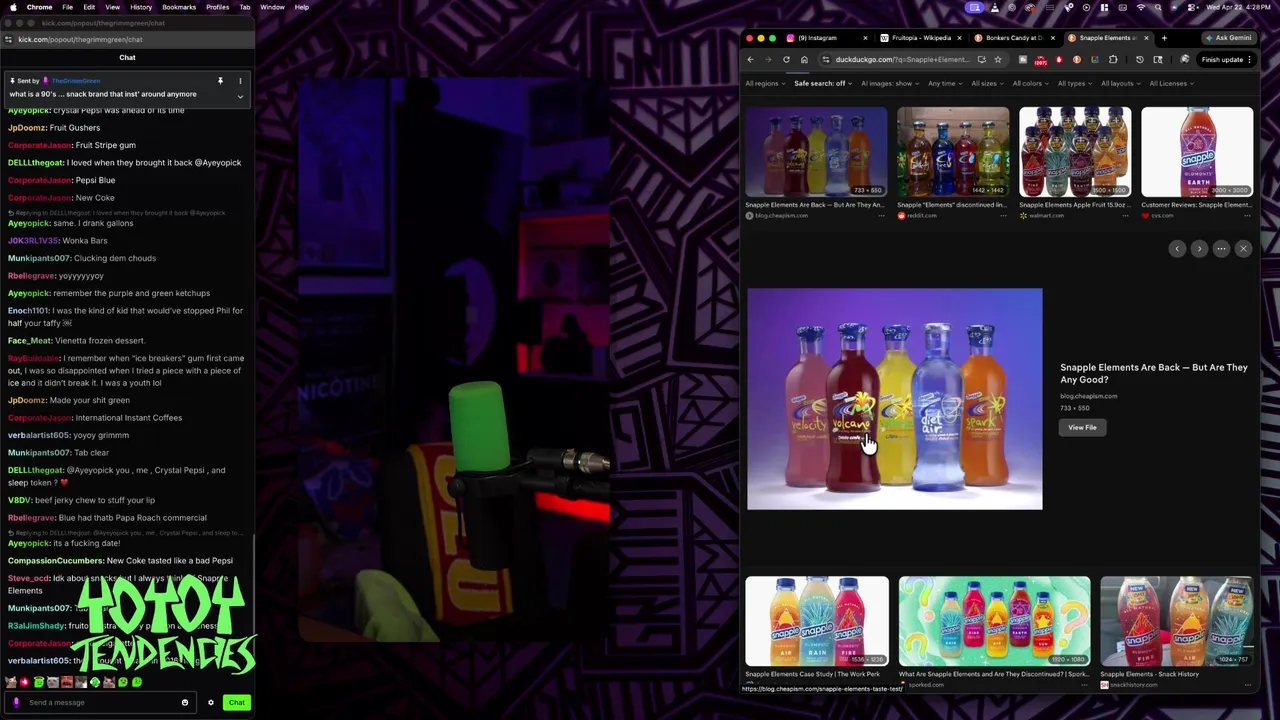Image resolution: width=1280 pixels, height=720 pixels.
Task: Click Wi-Fi icon in menu bar
Action: (x=1141, y=7)
